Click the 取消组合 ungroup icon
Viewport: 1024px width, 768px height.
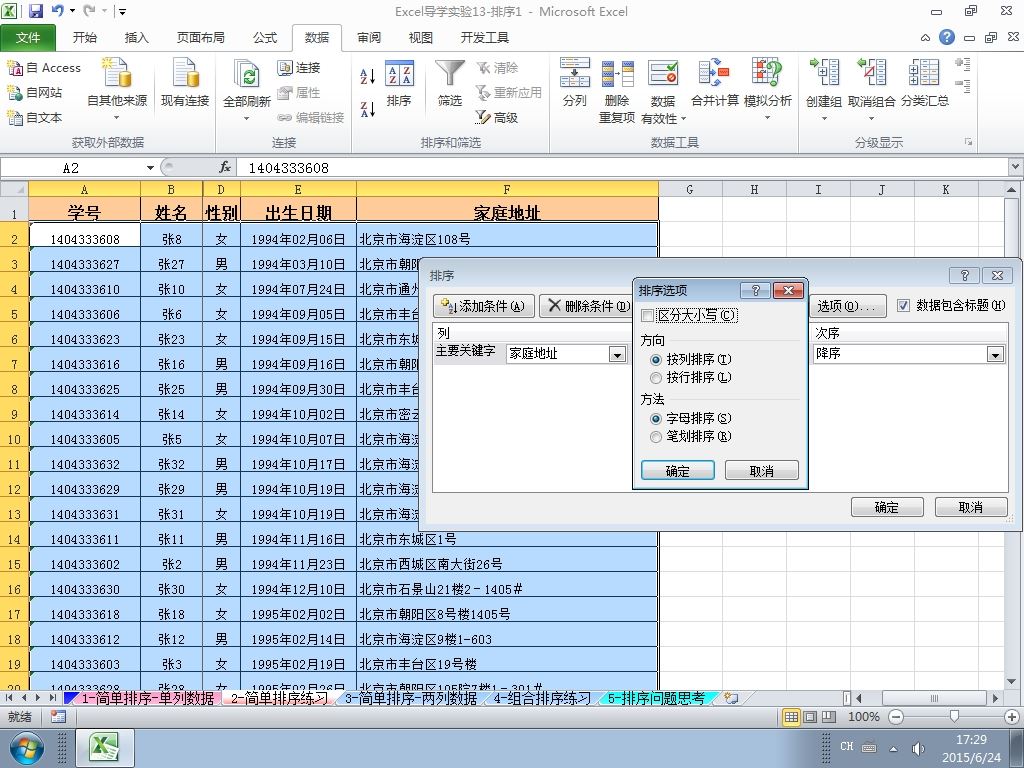(871, 72)
